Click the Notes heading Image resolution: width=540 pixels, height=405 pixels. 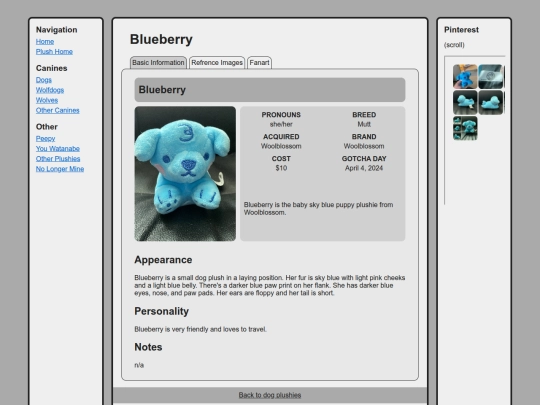pos(148,347)
